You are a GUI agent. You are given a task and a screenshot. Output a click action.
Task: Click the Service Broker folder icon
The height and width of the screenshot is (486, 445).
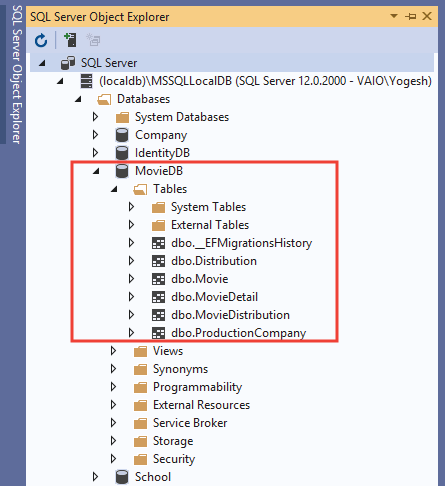[140, 423]
